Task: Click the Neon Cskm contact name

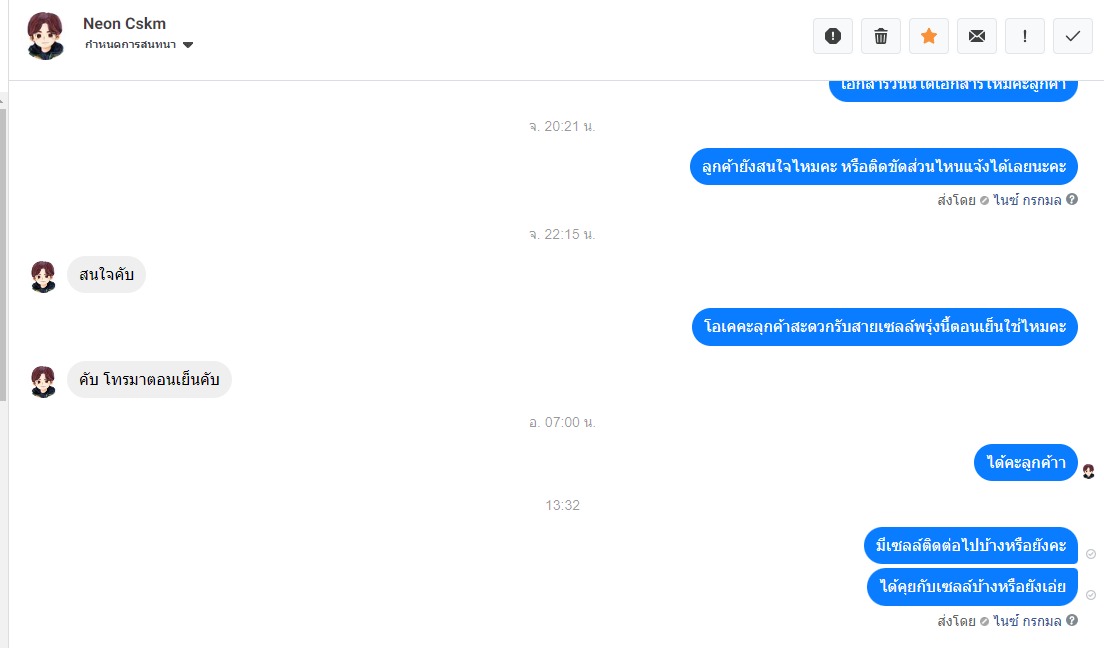Action: pos(125,23)
